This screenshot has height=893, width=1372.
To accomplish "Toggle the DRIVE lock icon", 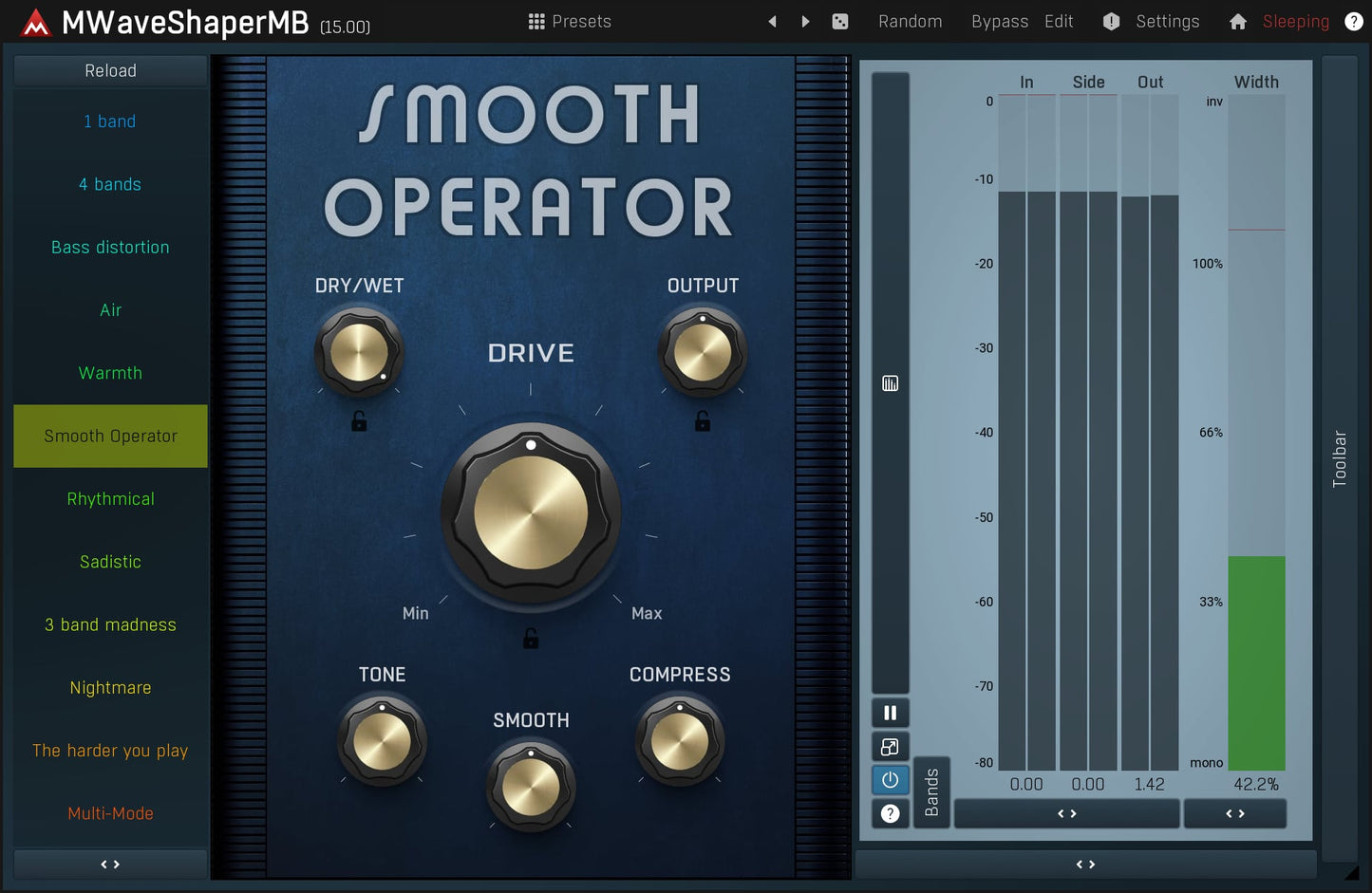I will tap(531, 639).
